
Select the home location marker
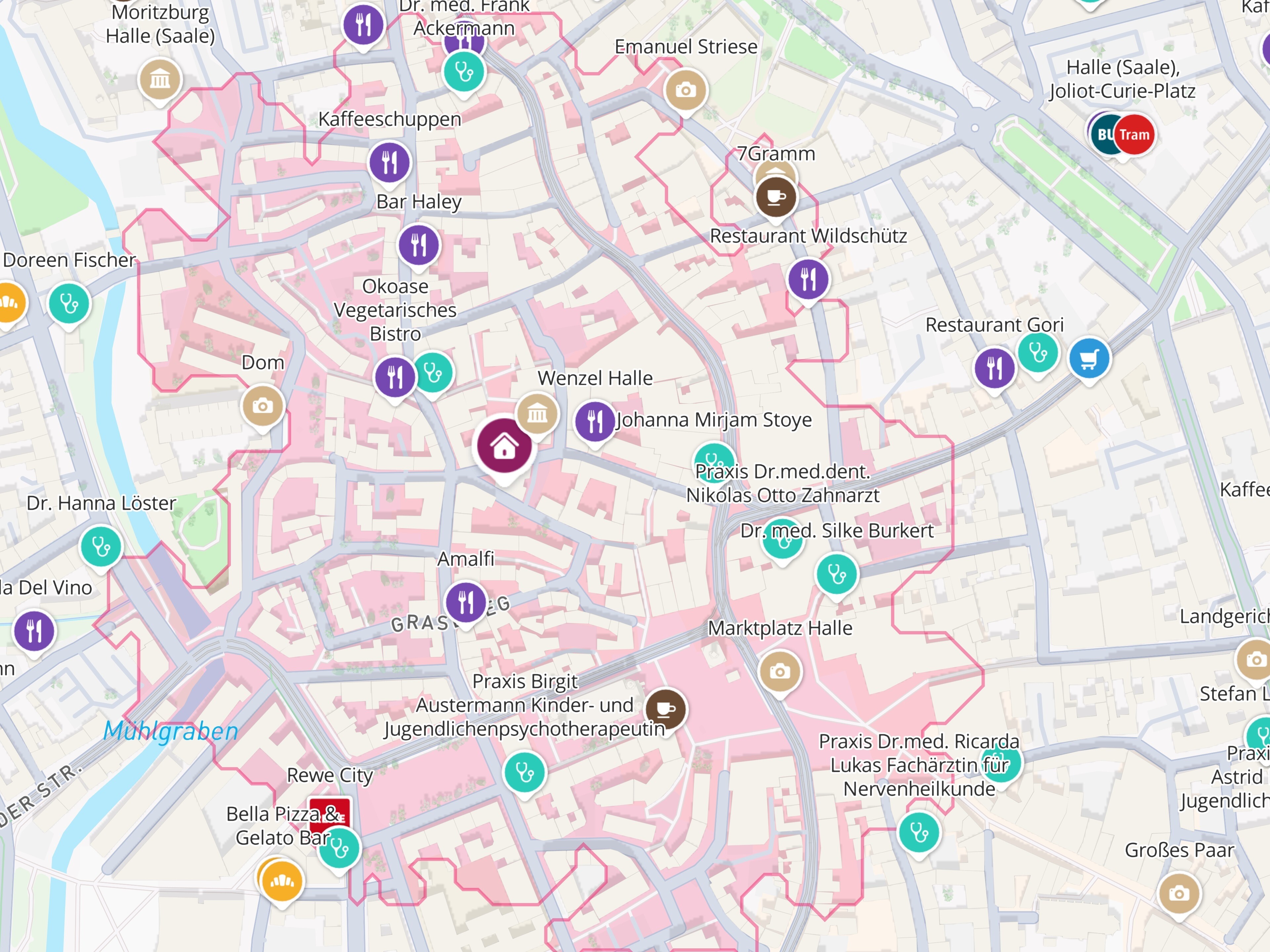pyautogui.click(x=504, y=446)
